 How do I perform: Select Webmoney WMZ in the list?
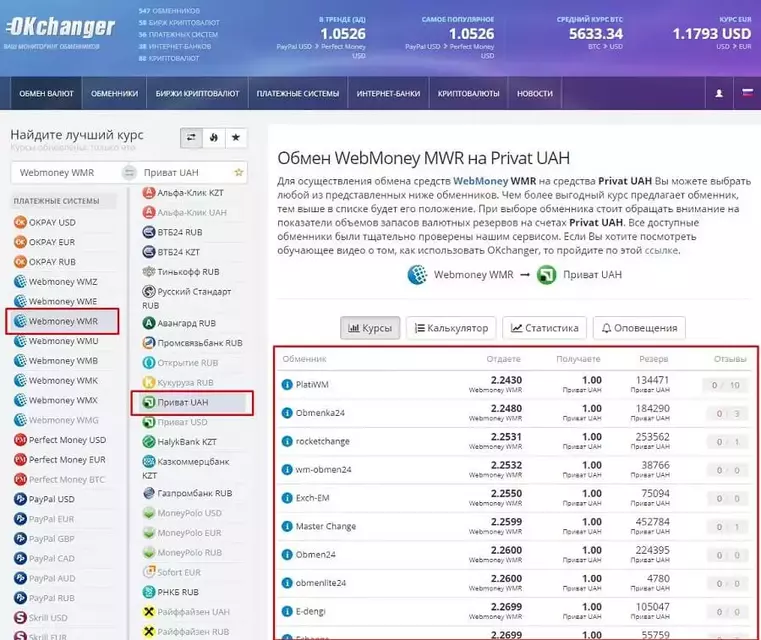pos(56,281)
